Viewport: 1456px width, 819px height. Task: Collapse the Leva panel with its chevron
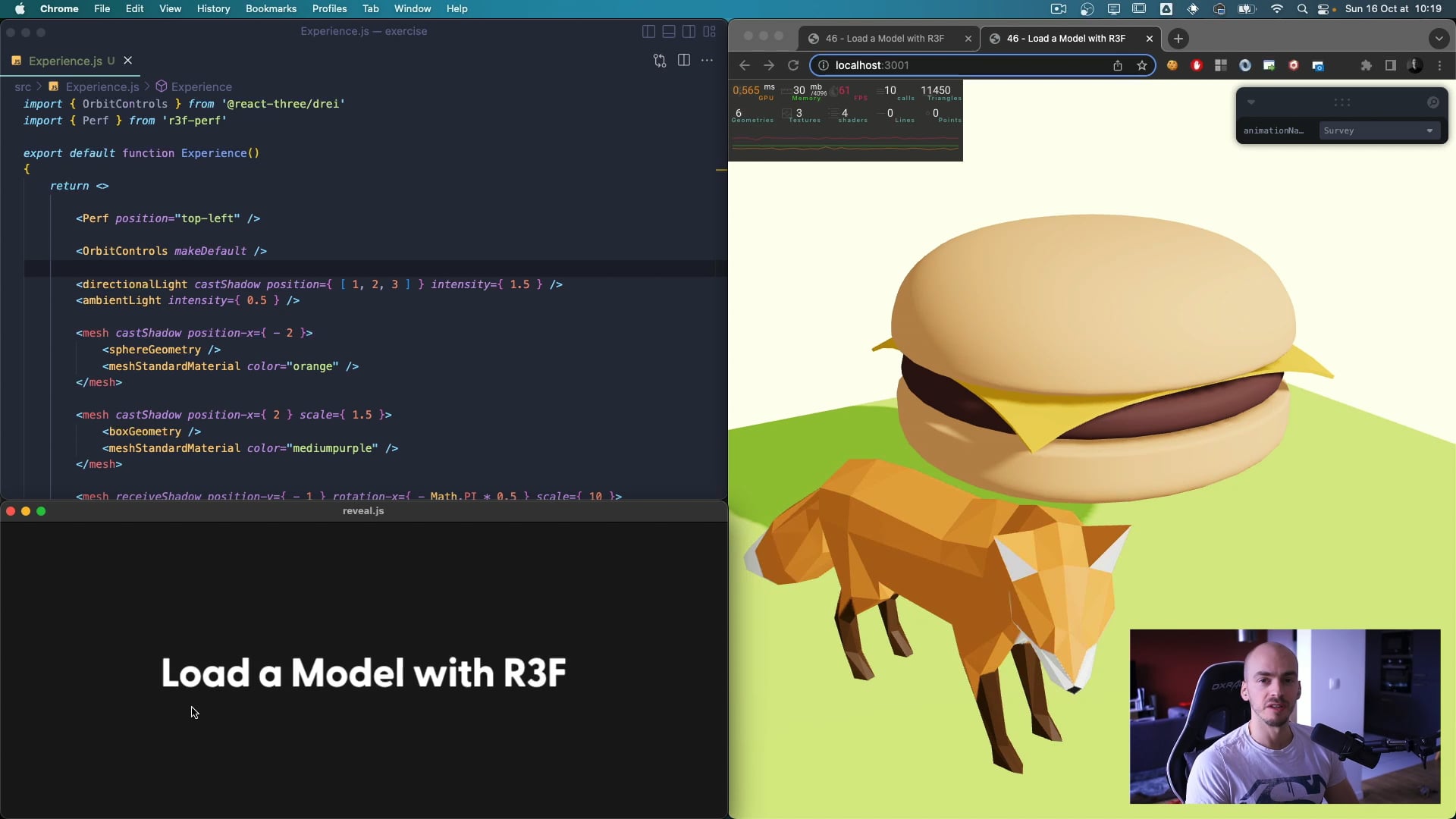tap(1252, 102)
